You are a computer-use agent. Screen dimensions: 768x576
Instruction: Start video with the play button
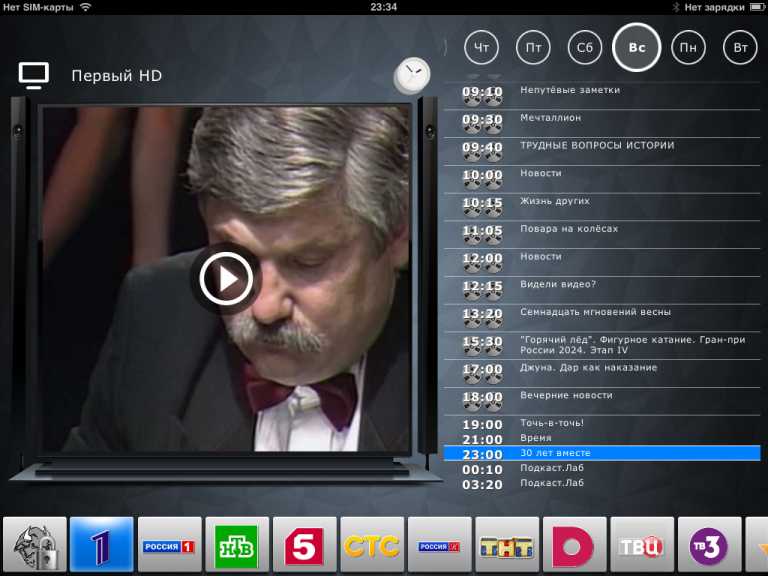pyautogui.click(x=226, y=279)
